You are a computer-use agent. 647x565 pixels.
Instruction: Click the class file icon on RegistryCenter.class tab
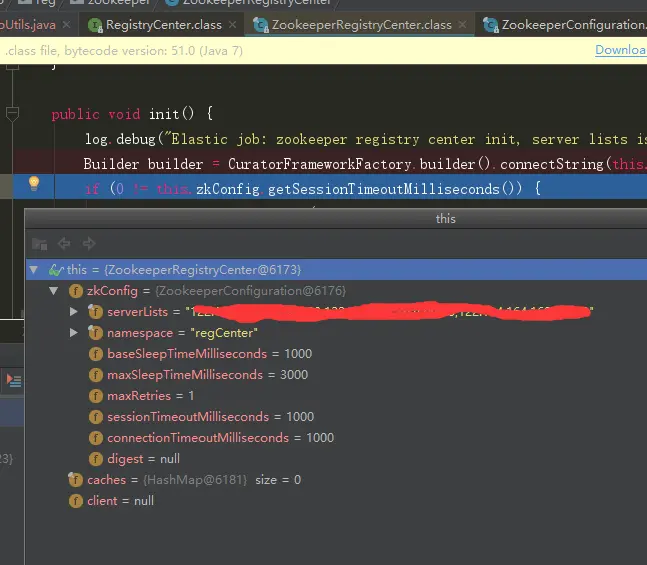[95, 26]
